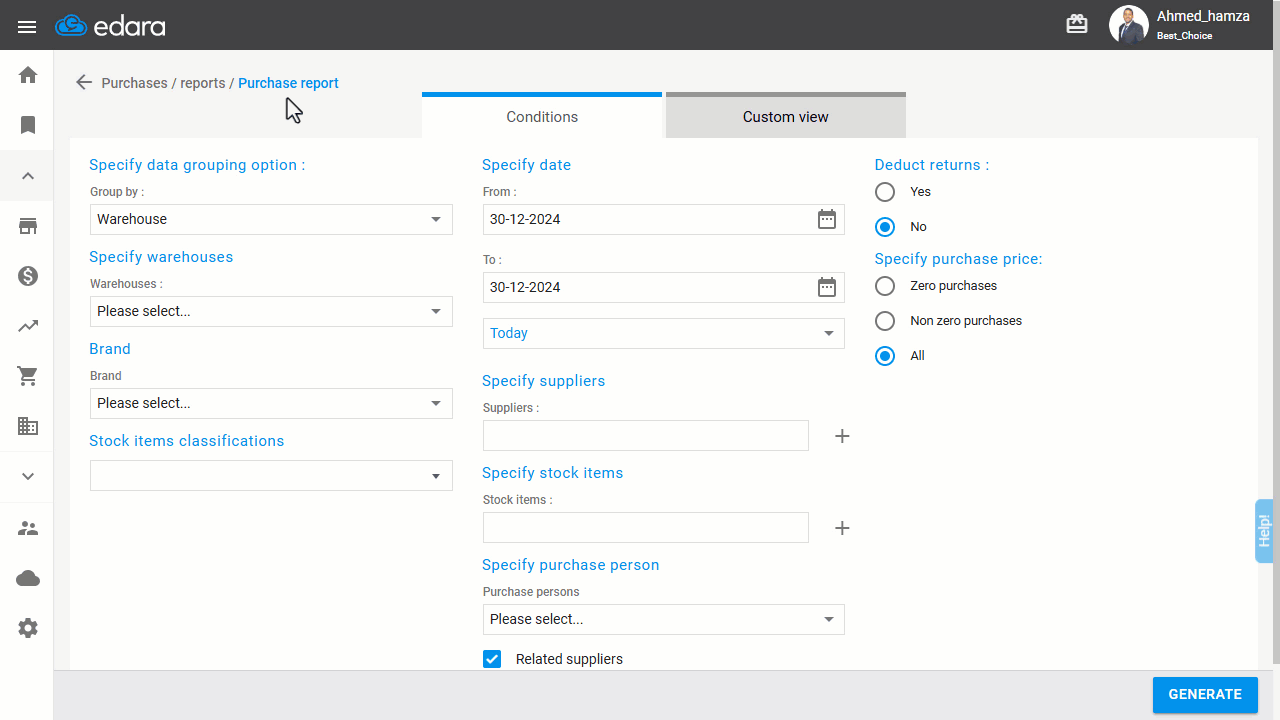Click the GENERATE button
The width and height of the screenshot is (1280, 720).
coord(1205,694)
